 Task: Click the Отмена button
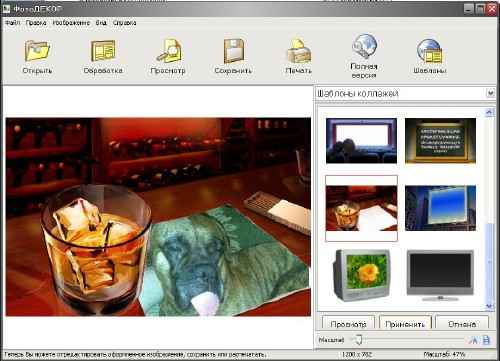[x=462, y=324]
